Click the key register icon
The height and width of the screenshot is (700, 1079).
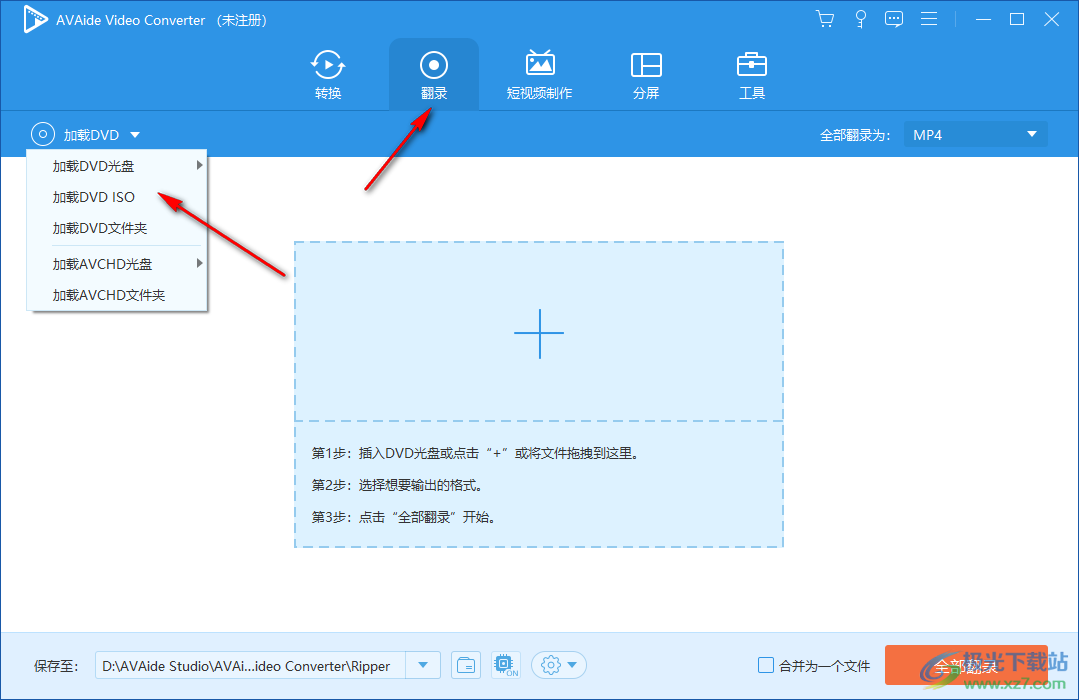(860, 19)
